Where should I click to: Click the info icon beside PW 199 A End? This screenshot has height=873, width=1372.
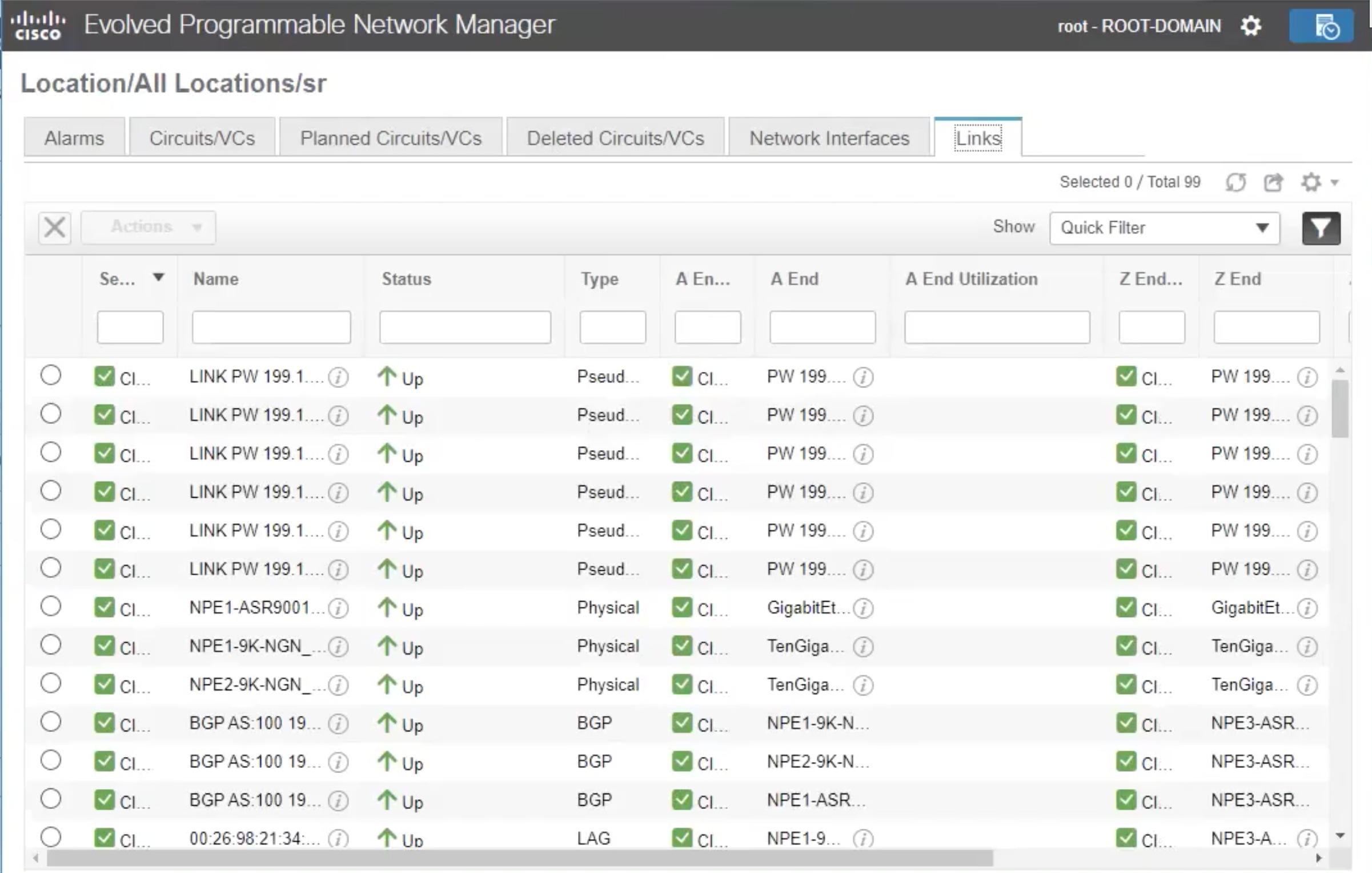point(863,377)
